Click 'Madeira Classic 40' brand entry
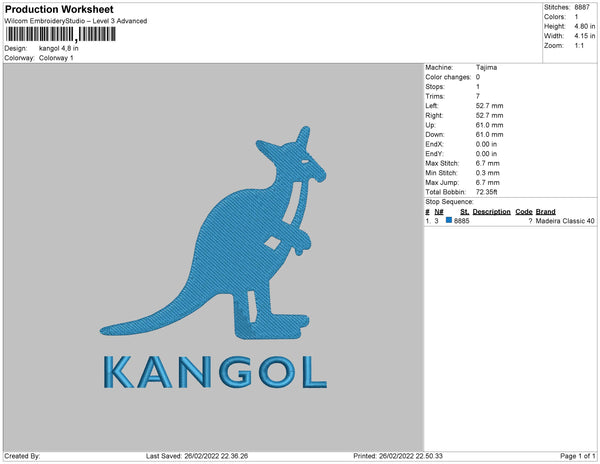The height and width of the screenshot is (464, 600). [565, 221]
